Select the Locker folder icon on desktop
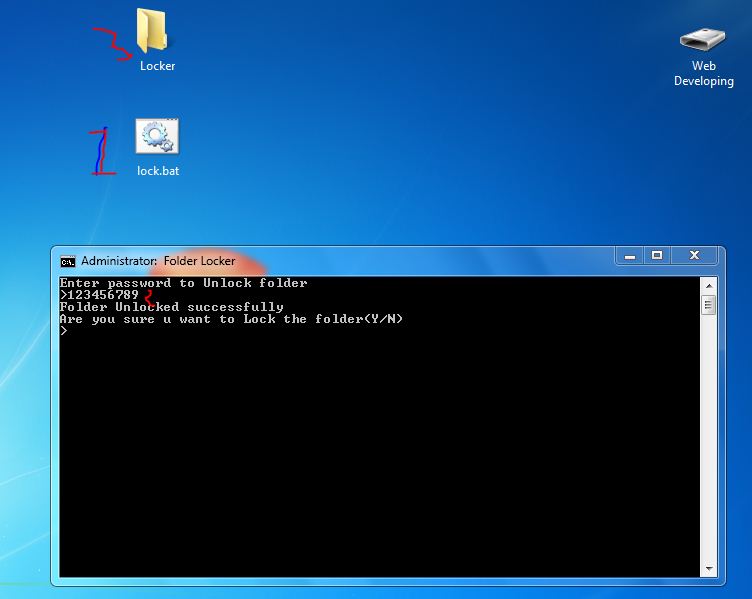This screenshot has height=599, width=752. coord(153,30)
